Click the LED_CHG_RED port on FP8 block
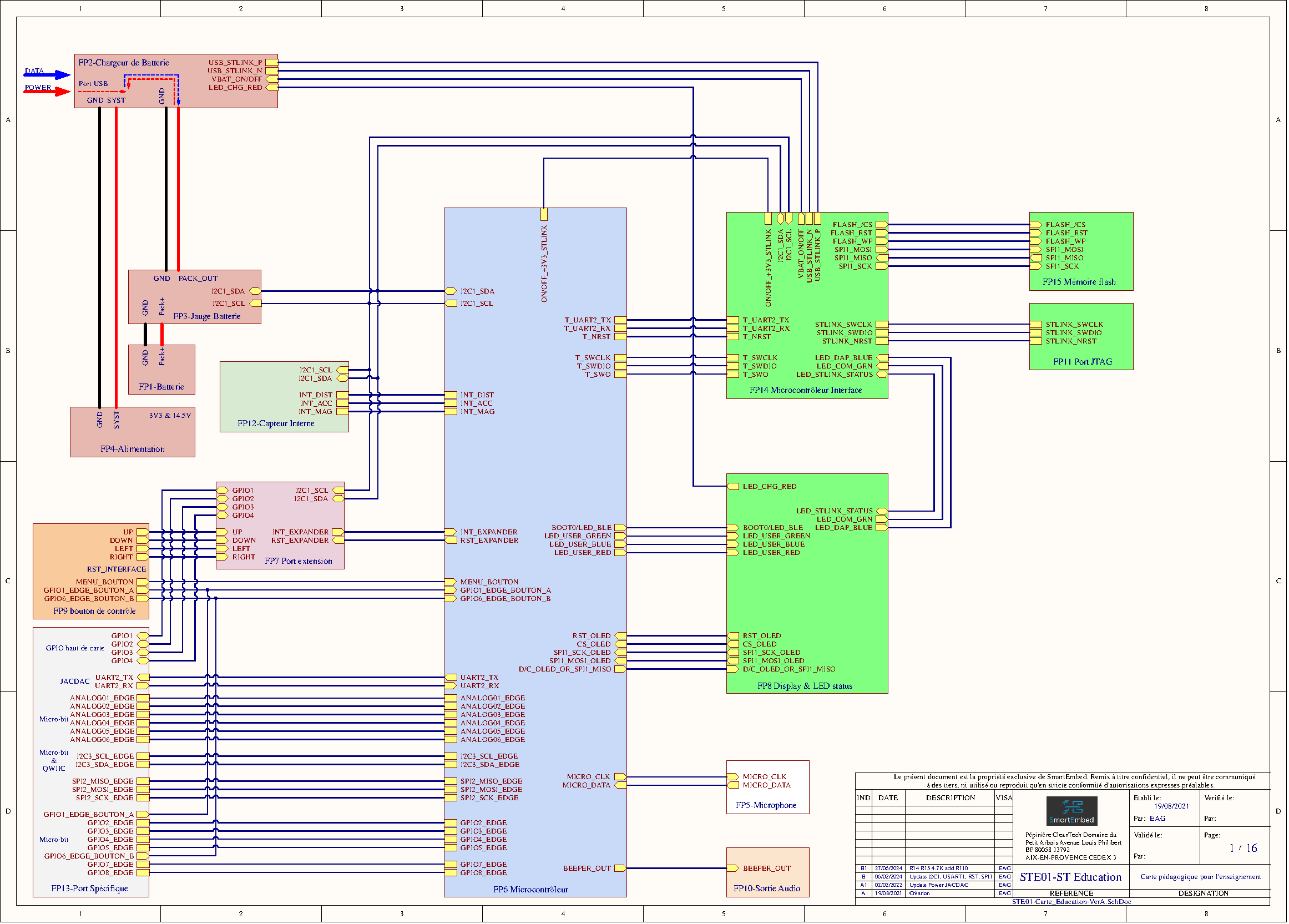 (733, 487)
